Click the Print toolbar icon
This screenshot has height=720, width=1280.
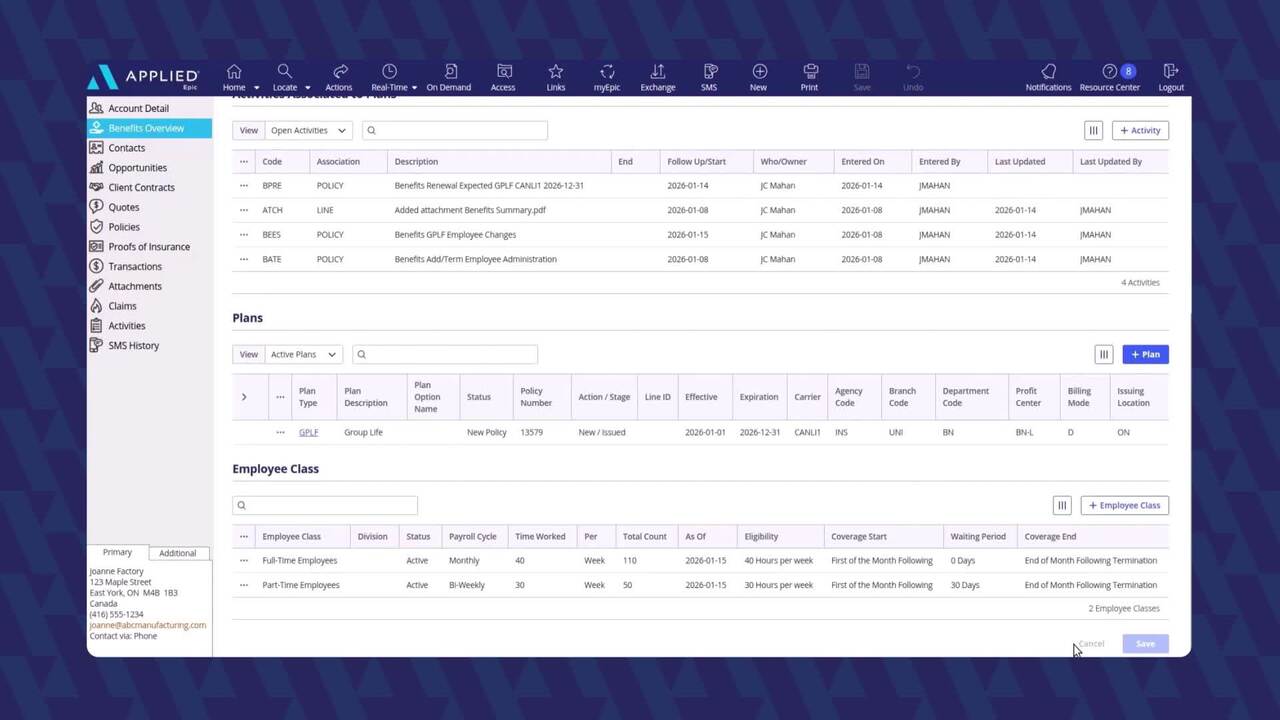coord(810,72)
